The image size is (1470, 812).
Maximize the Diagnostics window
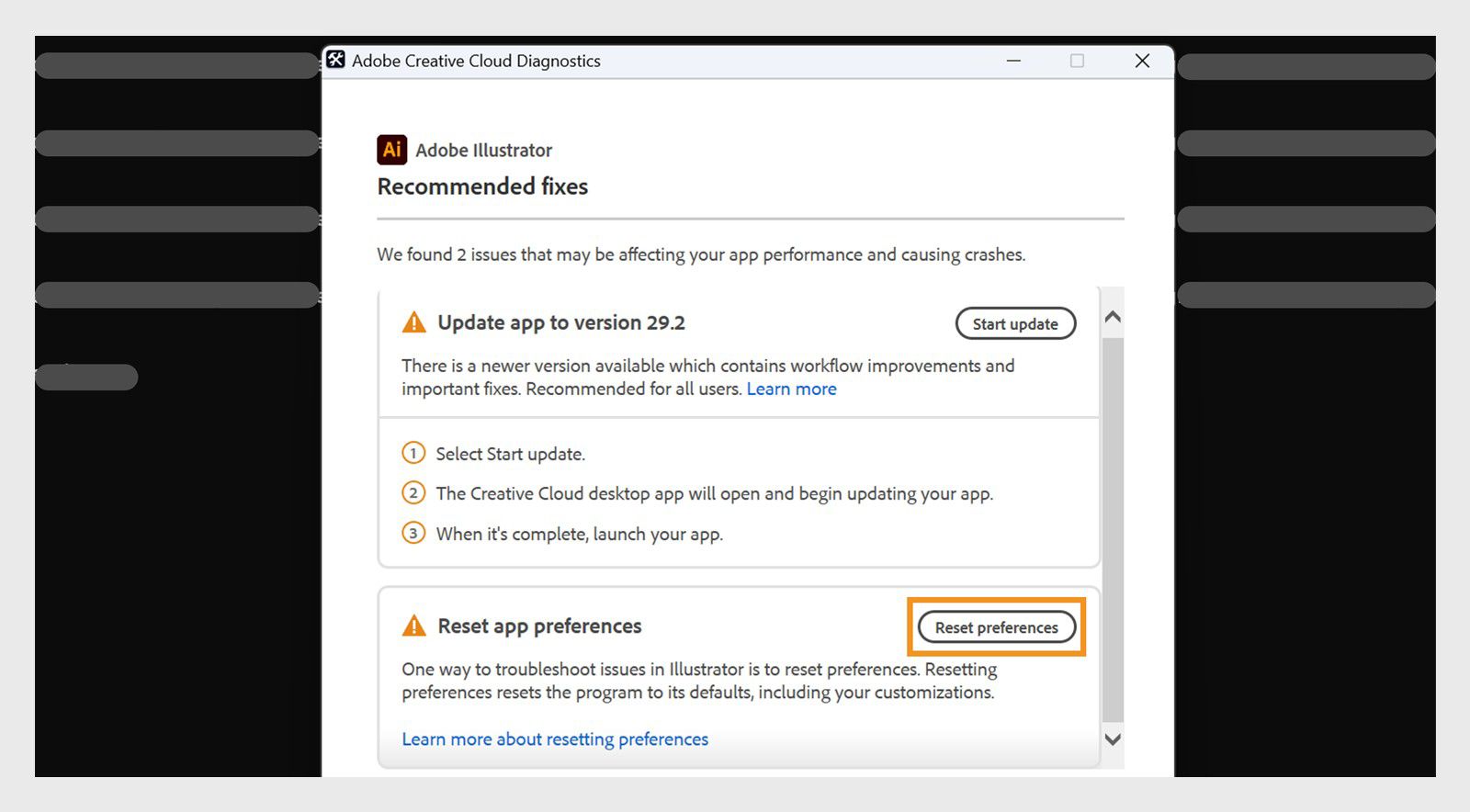click(1075, 61)
